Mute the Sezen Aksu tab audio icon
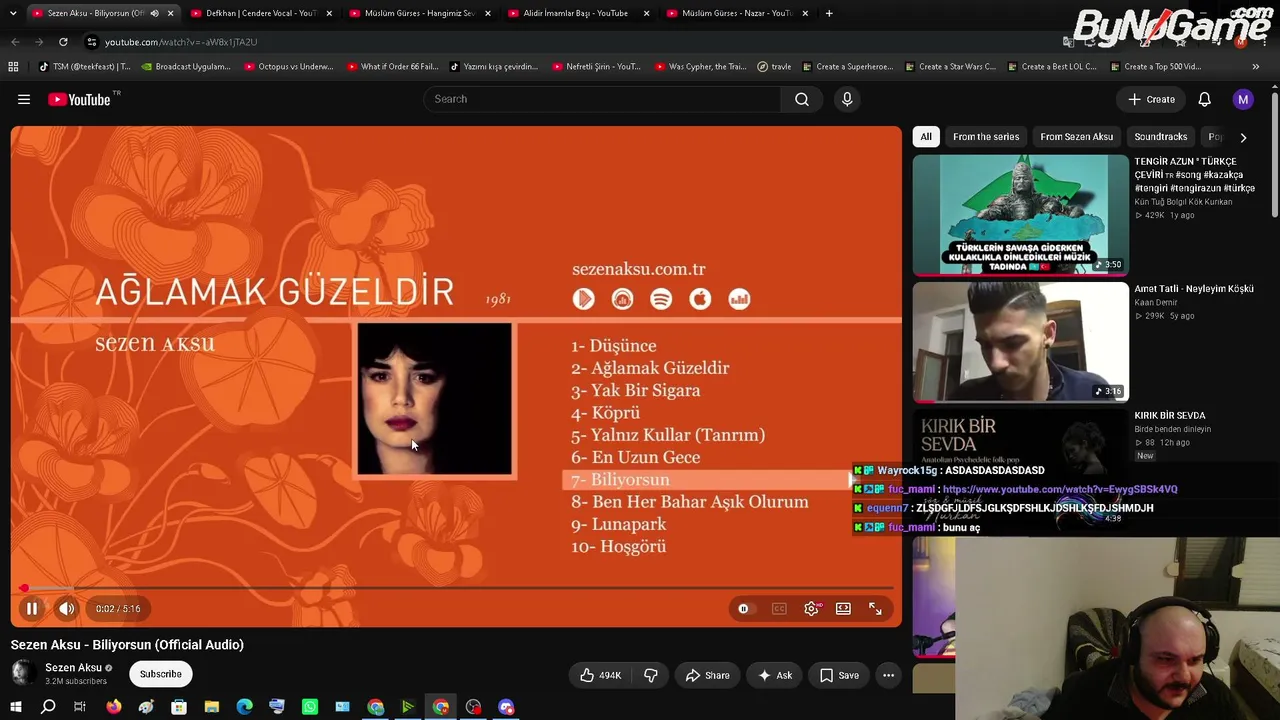Image resolution: width=1280 pixels, height=720 pixels. (x=154, y=13)
